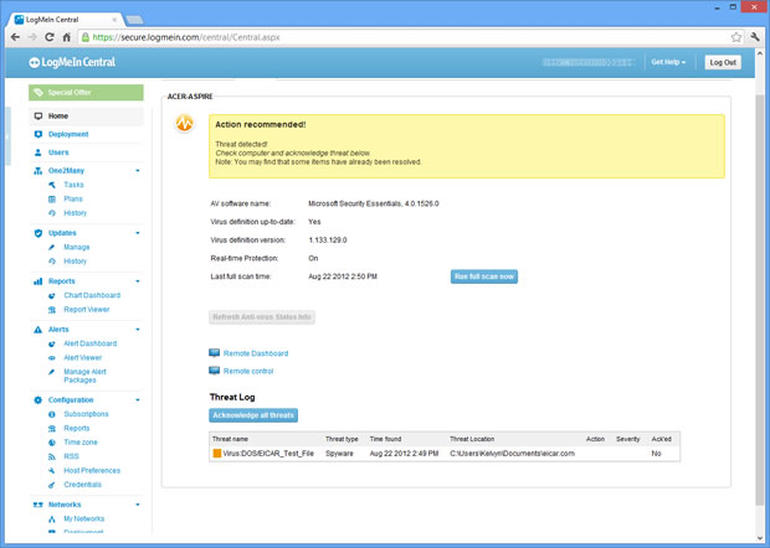The height and width of the screenshot is (548, 770).
Task: Click the Updates shield icon
Action: point(38,233)
